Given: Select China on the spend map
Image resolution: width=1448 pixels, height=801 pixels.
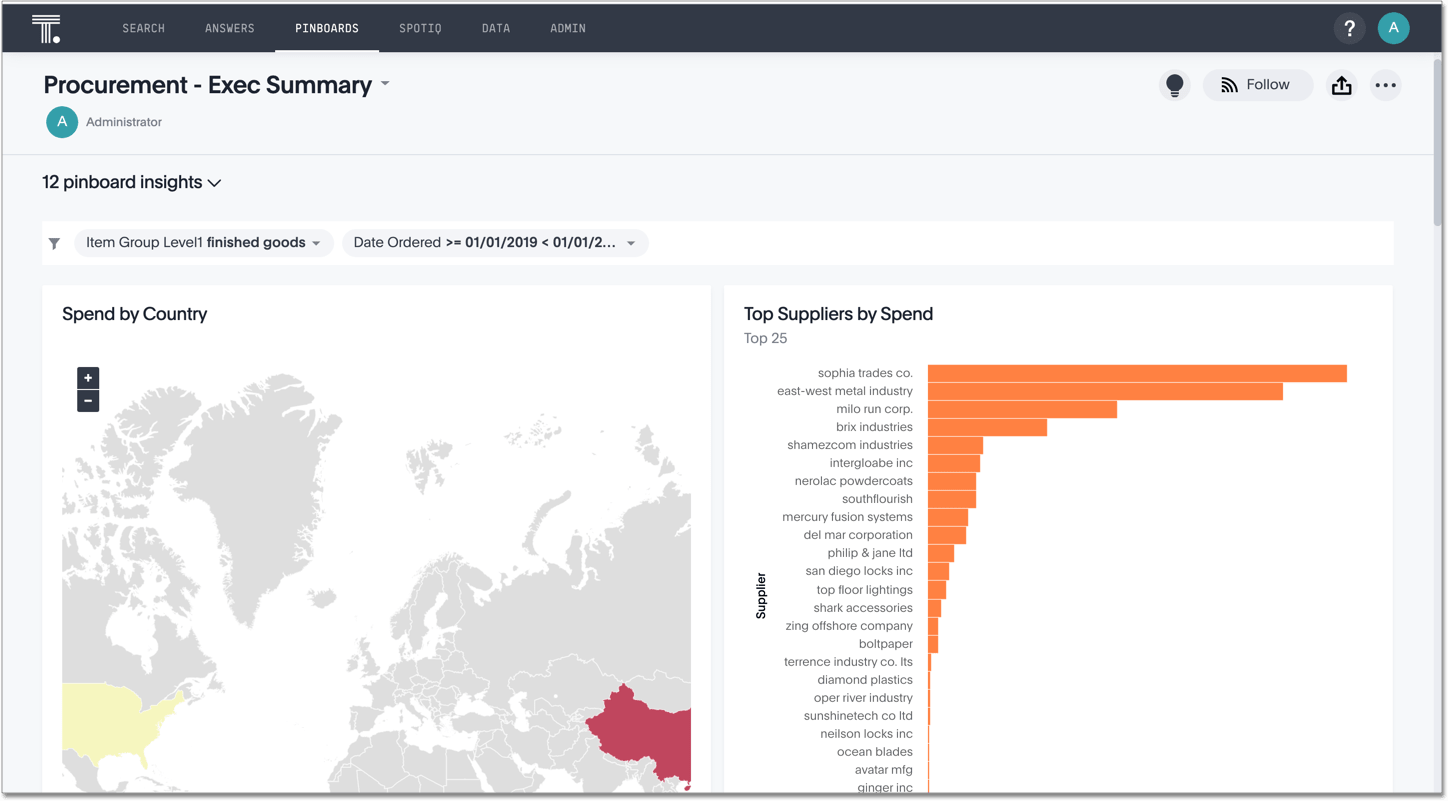Looking at the screenshot, I should tap(645, 735).
